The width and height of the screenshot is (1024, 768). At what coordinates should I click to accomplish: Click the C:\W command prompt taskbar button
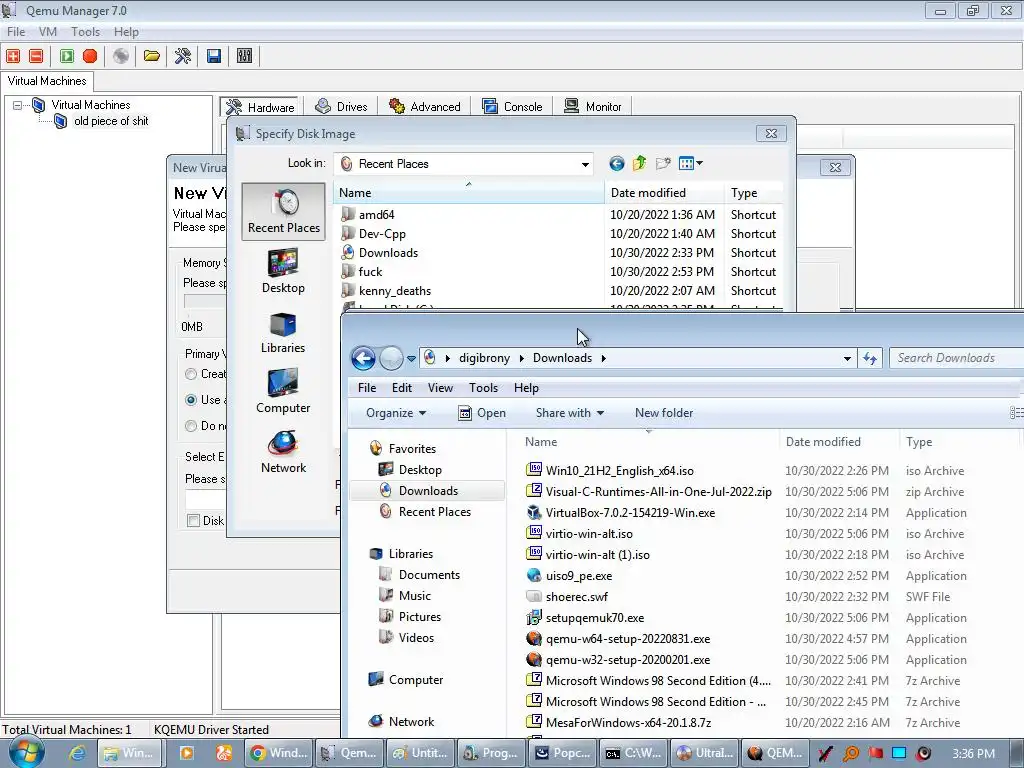(x=633, y=753)
